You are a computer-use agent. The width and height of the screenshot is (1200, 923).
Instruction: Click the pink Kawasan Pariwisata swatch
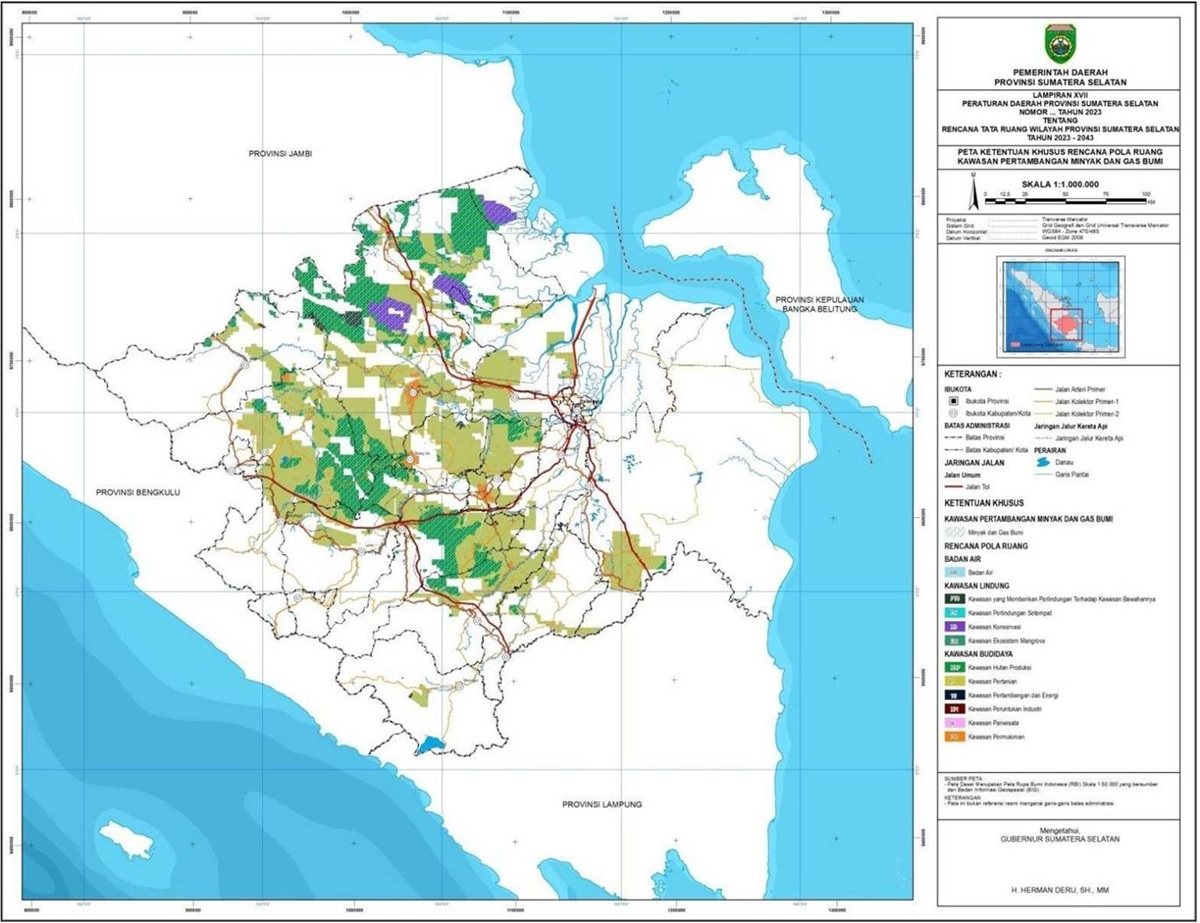click(x=956, y=722)
